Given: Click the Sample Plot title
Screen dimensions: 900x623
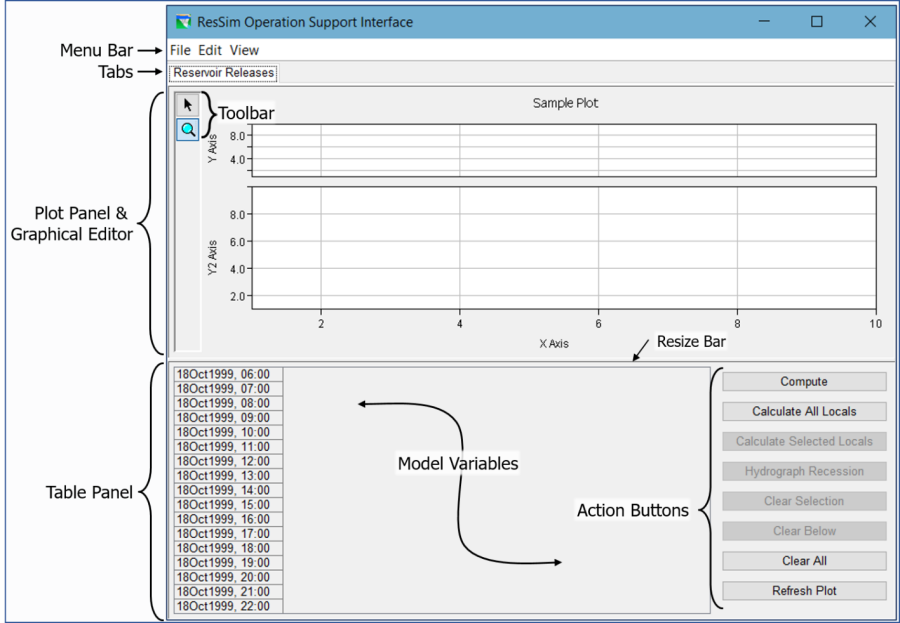Looking at the screenshot, I should coord(565,103).
